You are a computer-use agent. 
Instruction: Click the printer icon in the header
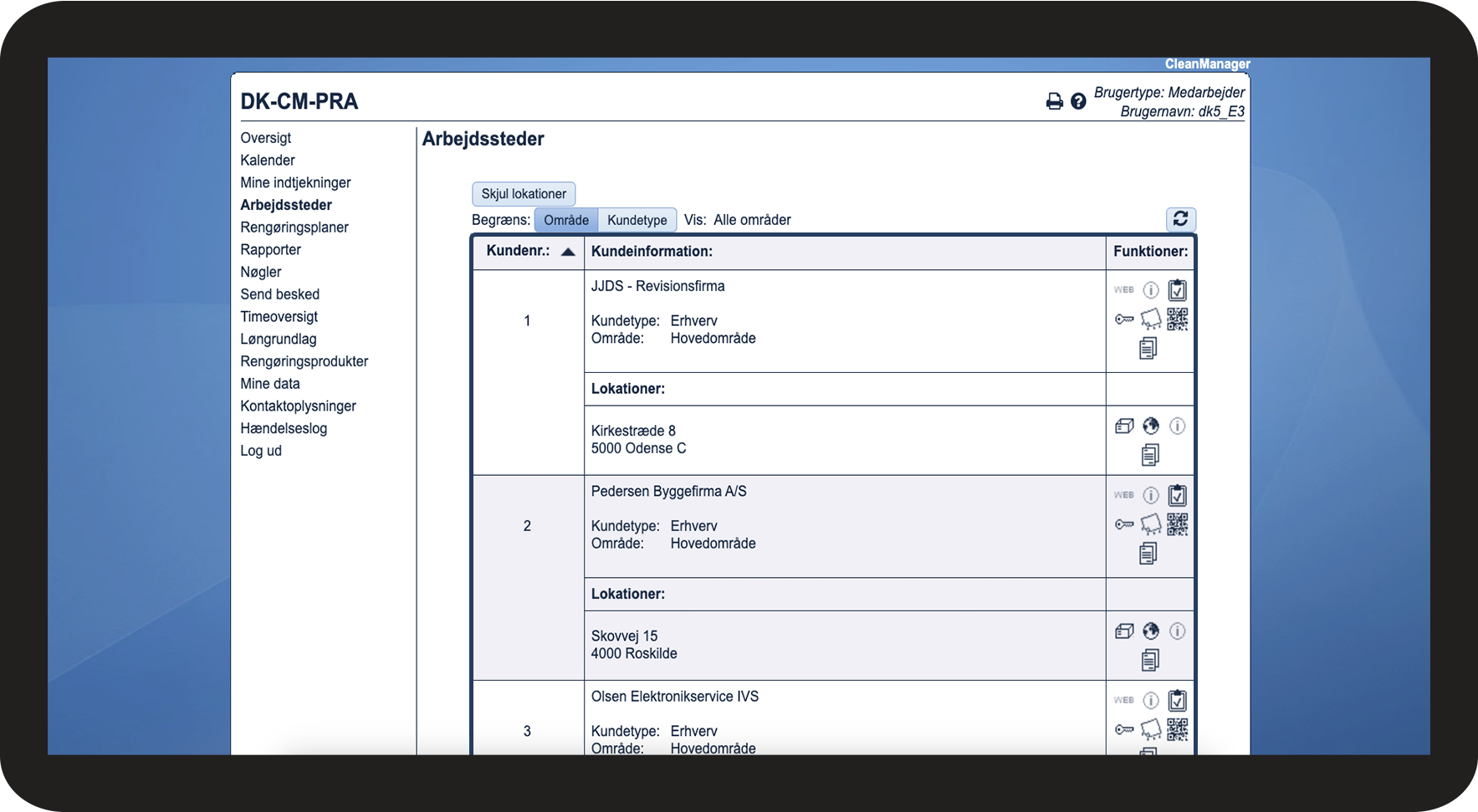click(x=1055, y=101)
